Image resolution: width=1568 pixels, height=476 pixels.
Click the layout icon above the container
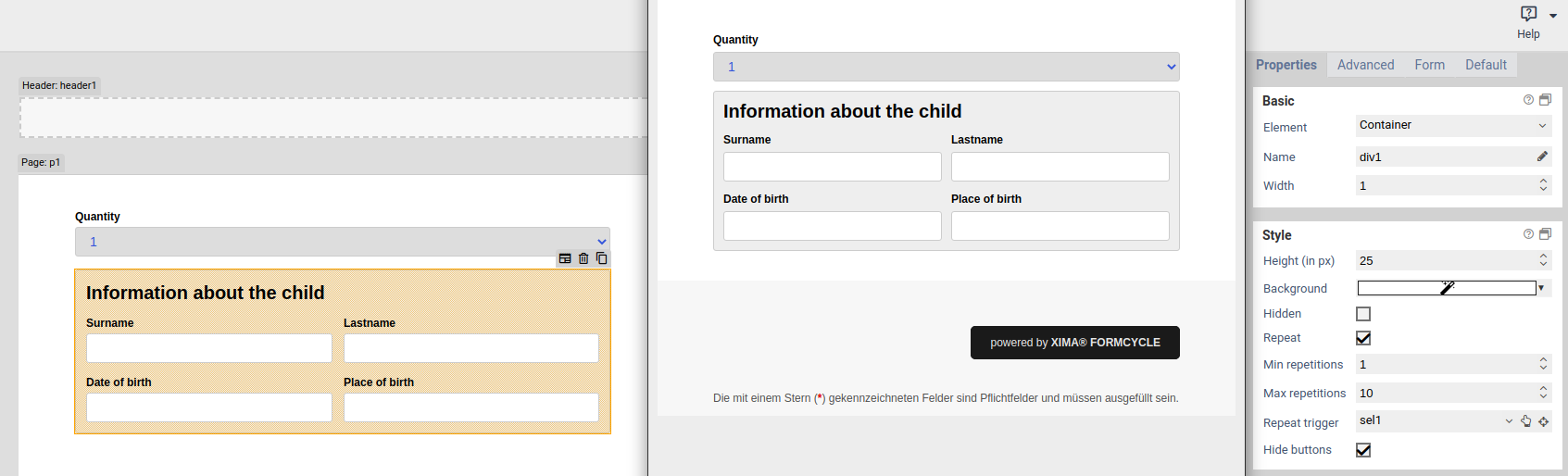565,258
